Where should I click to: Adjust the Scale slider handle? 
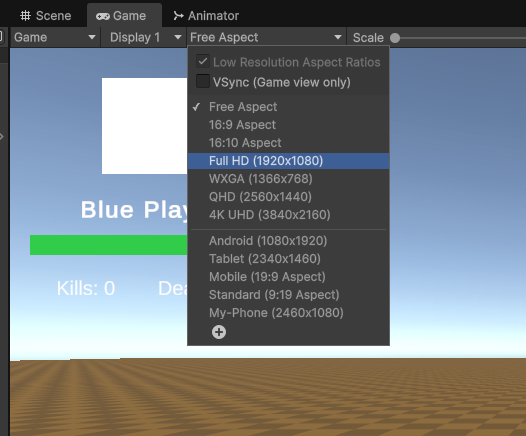click(395, 38)
